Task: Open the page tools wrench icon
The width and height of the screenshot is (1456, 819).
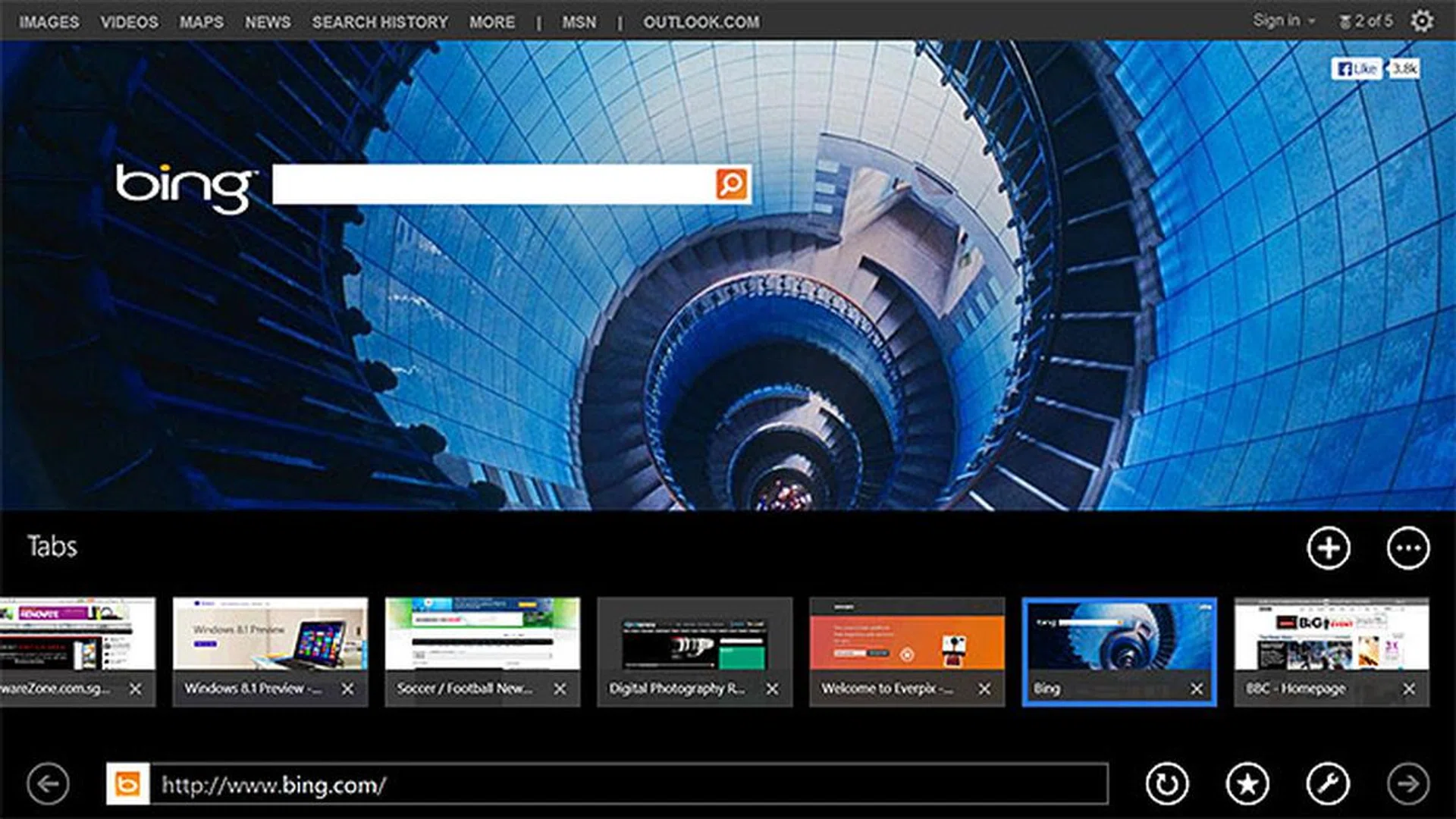Action: click(1328, 784)
